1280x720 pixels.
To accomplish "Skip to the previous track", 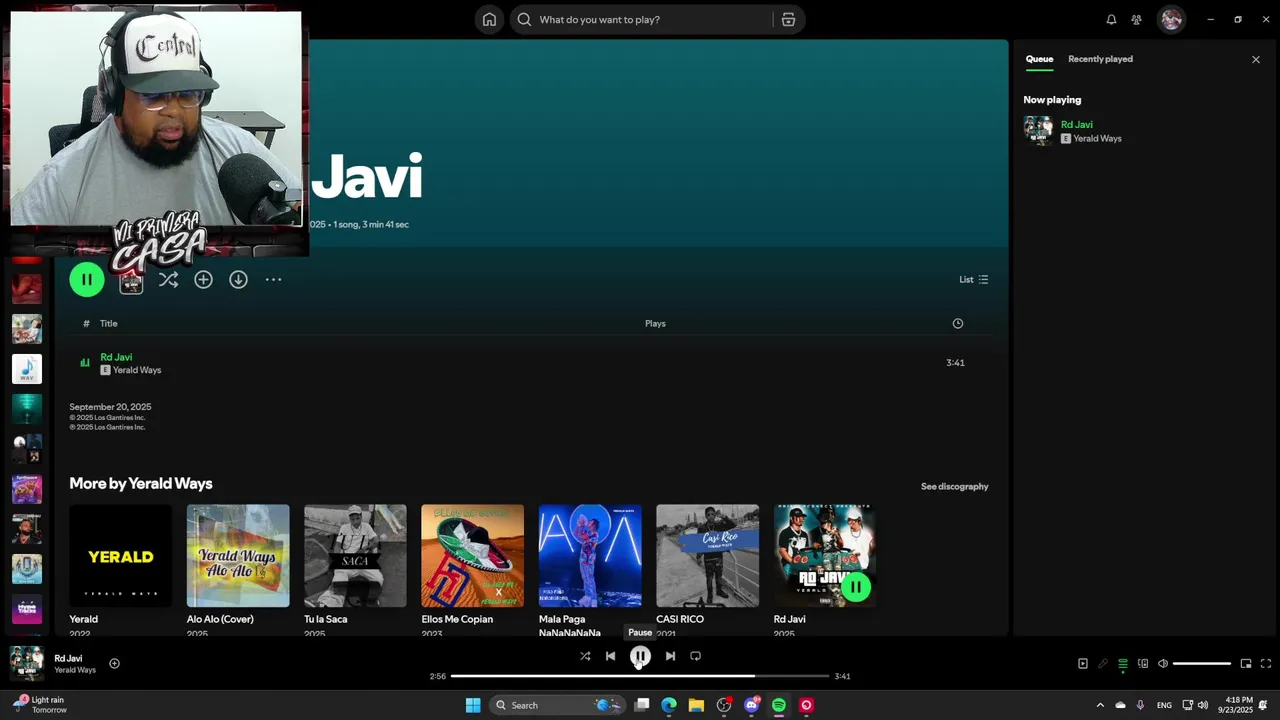I will click(610, 656).
